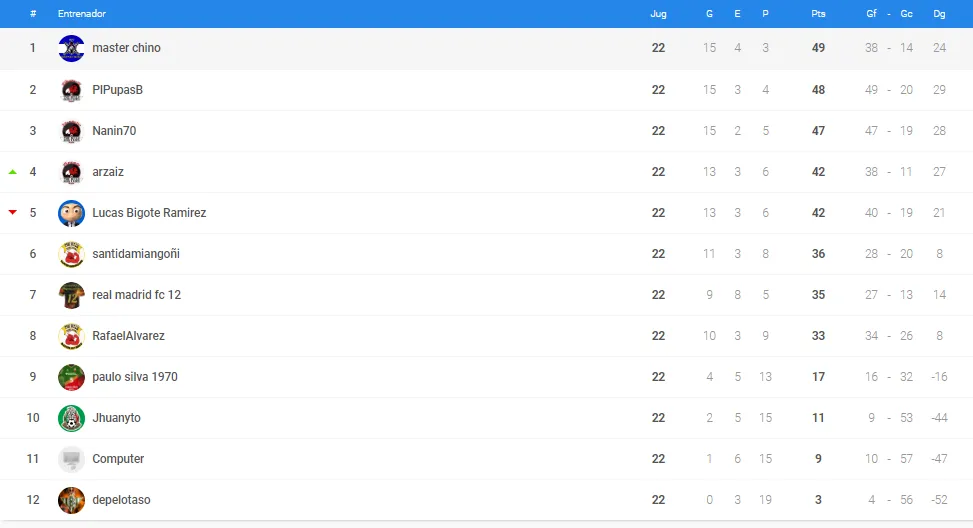Image resolution: width=973 pixels, height=528 pixels.
Task: Click the red down arrow at rank 5
Action: click(x=12, y=212)
